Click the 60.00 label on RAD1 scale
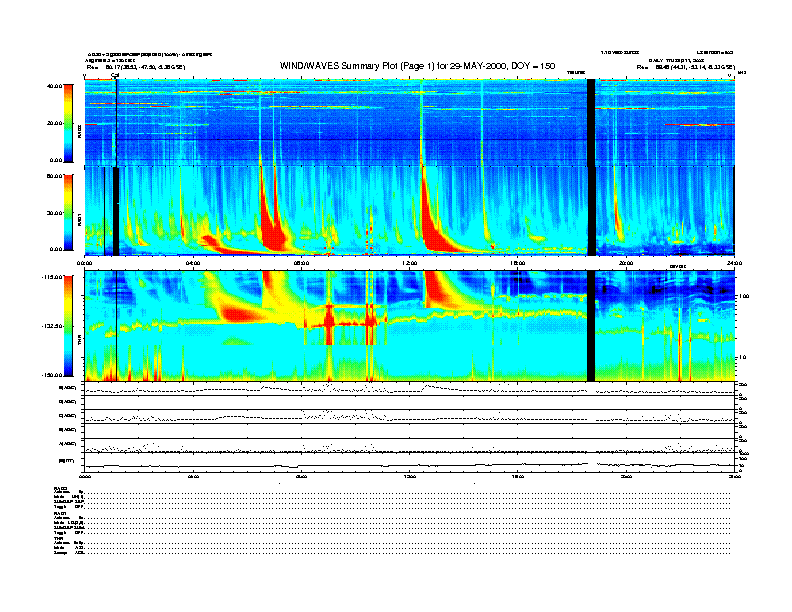Image resolution: width=792 pixels, height=612 pixels. [x=54, y=176]
